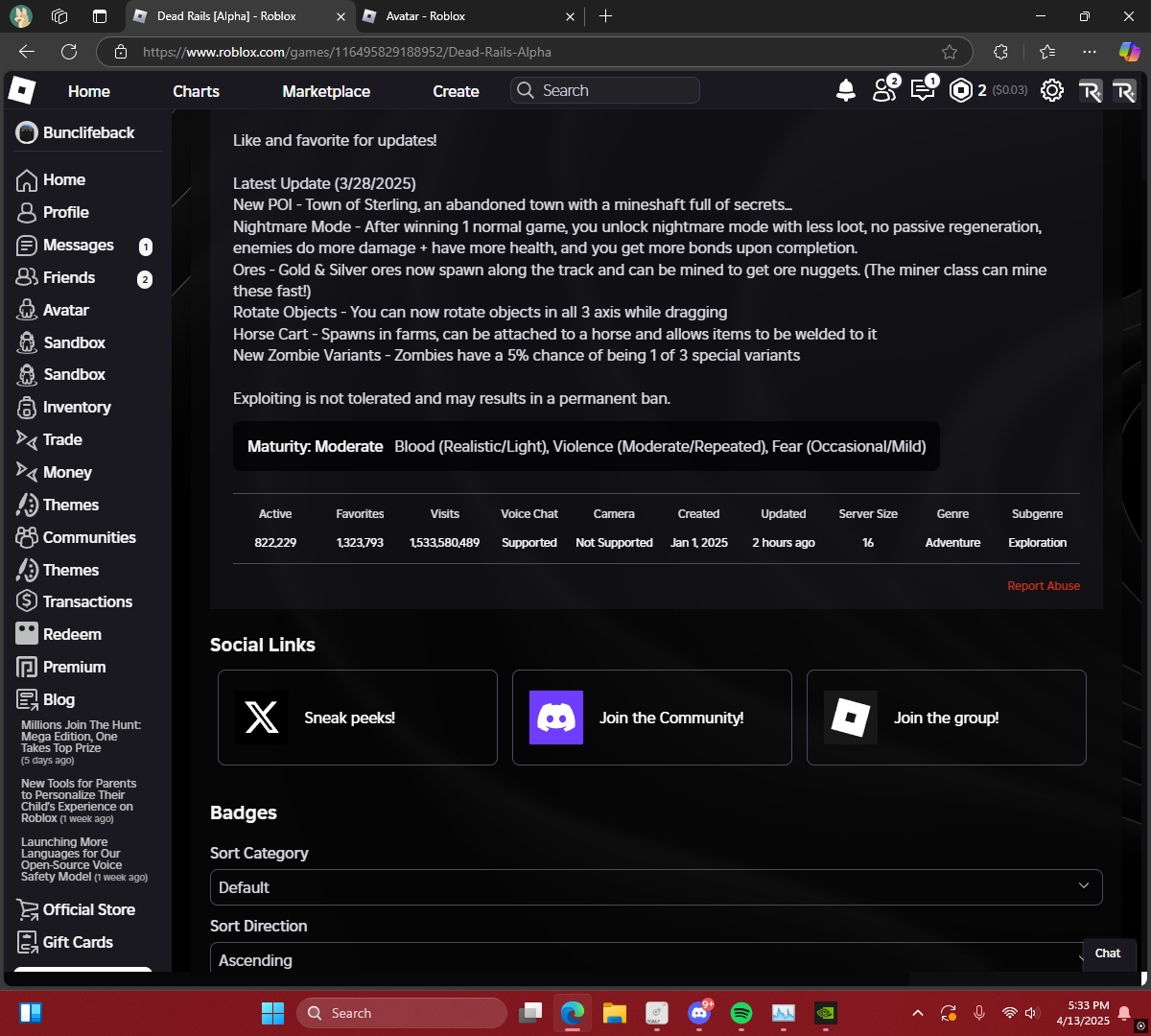Open the notifications bell
Screen dimensions: 1151x1036
click(x=846, y=90)
